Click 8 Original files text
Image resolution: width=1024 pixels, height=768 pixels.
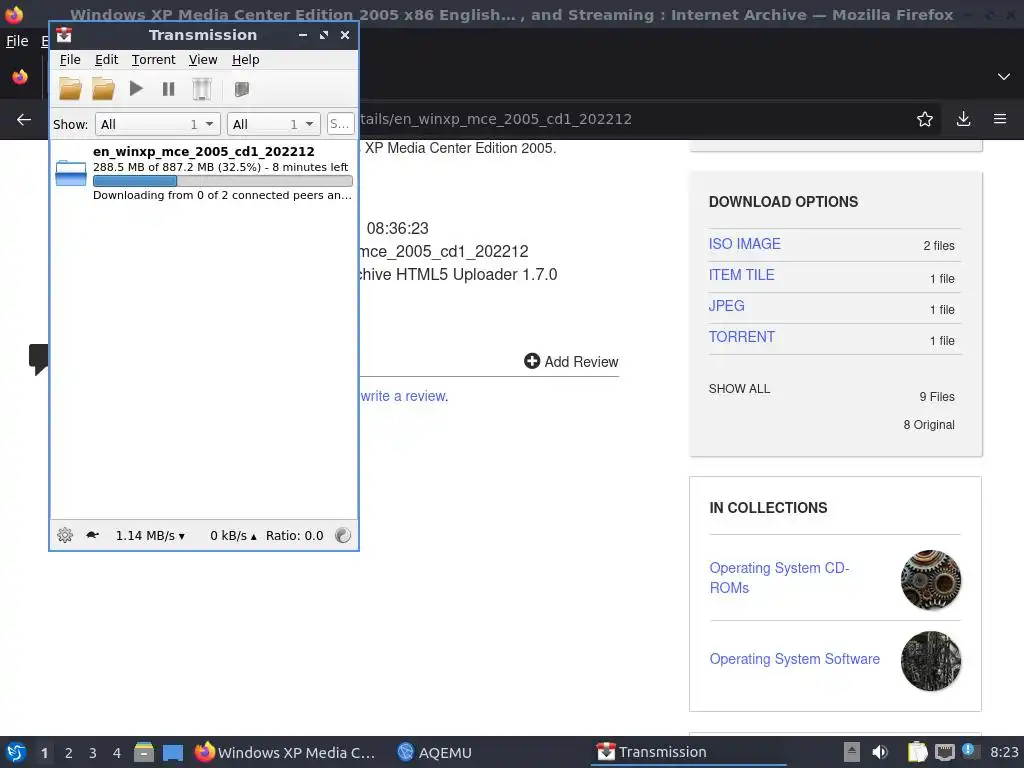point(929,424)
